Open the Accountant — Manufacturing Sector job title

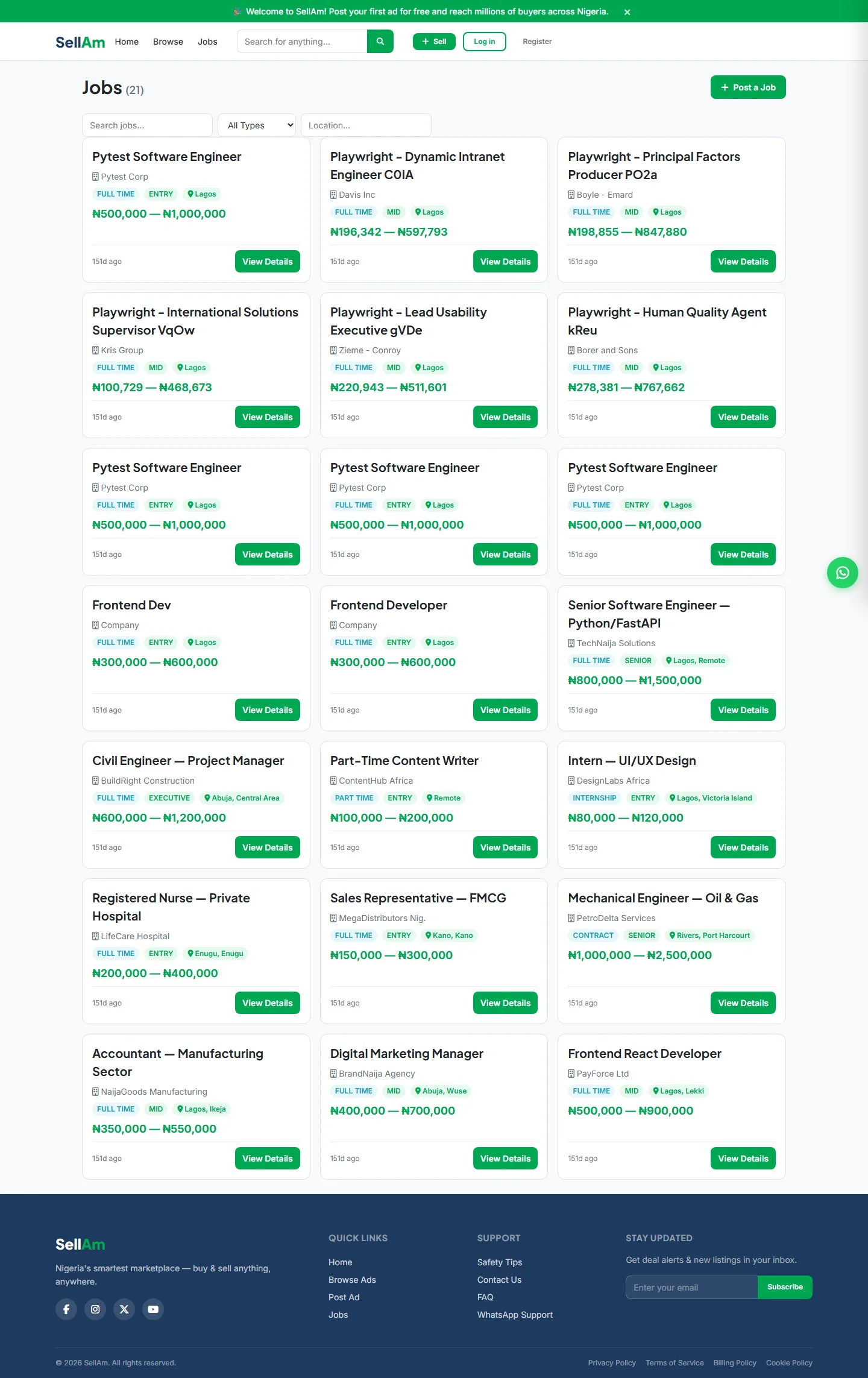point(178,1063)
